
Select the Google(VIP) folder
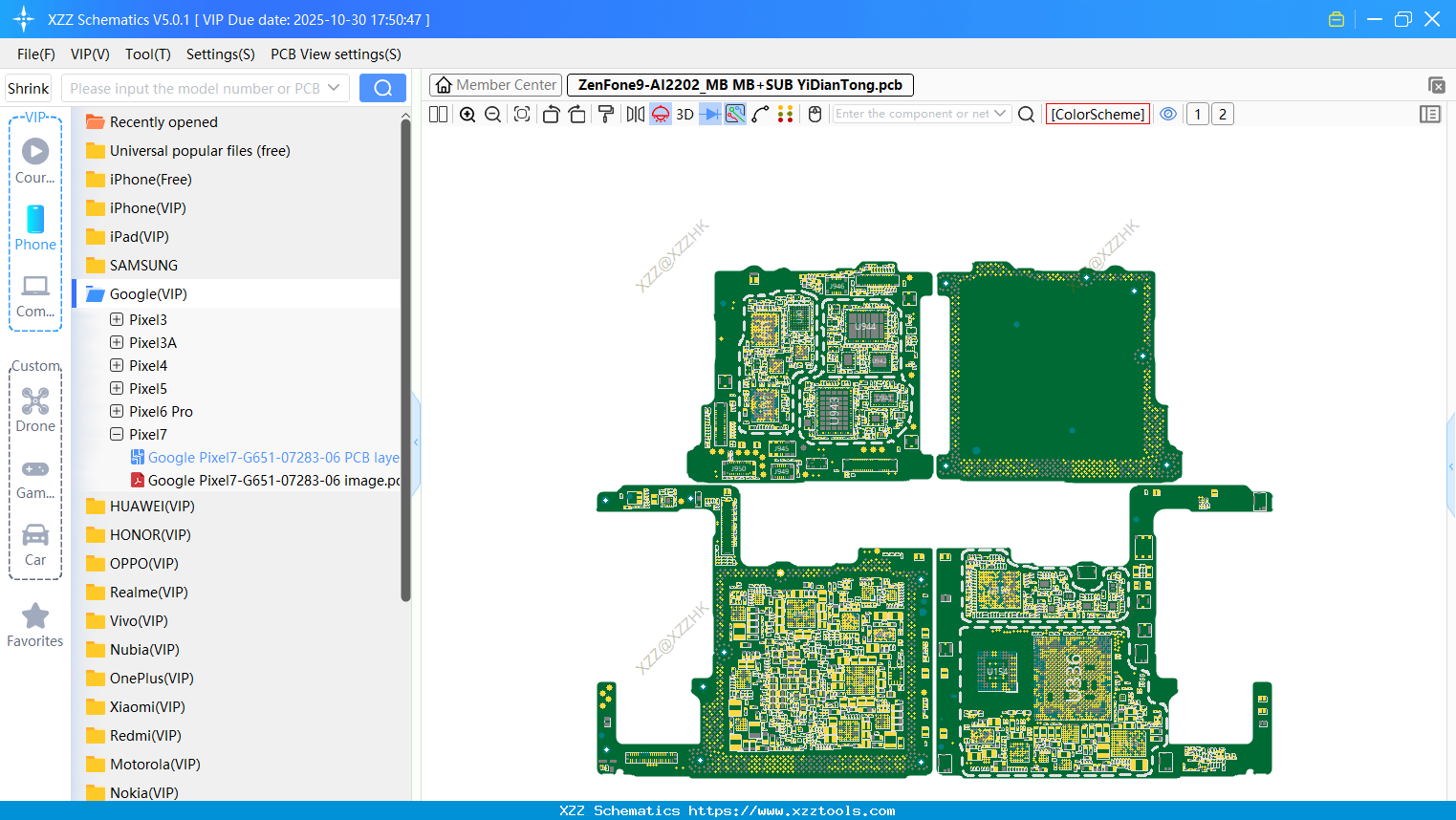point(137,293)
